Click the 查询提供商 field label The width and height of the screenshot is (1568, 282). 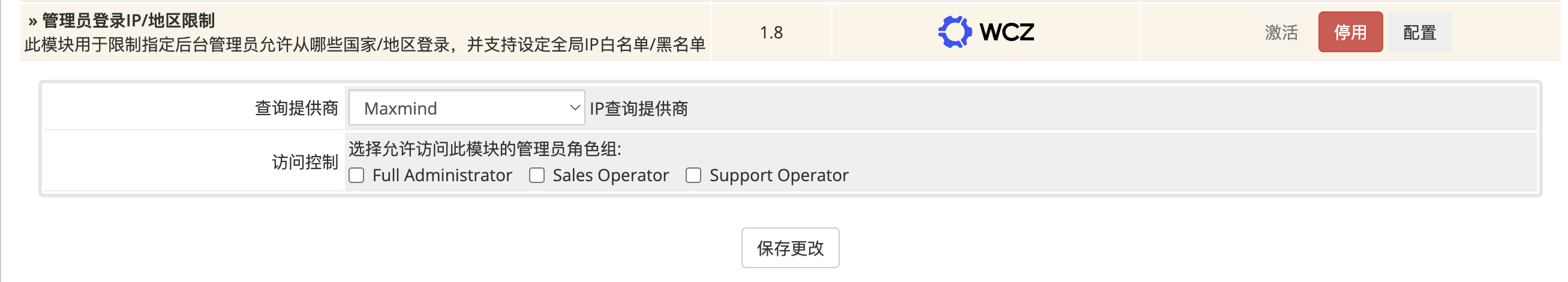[x=296, y=108]
